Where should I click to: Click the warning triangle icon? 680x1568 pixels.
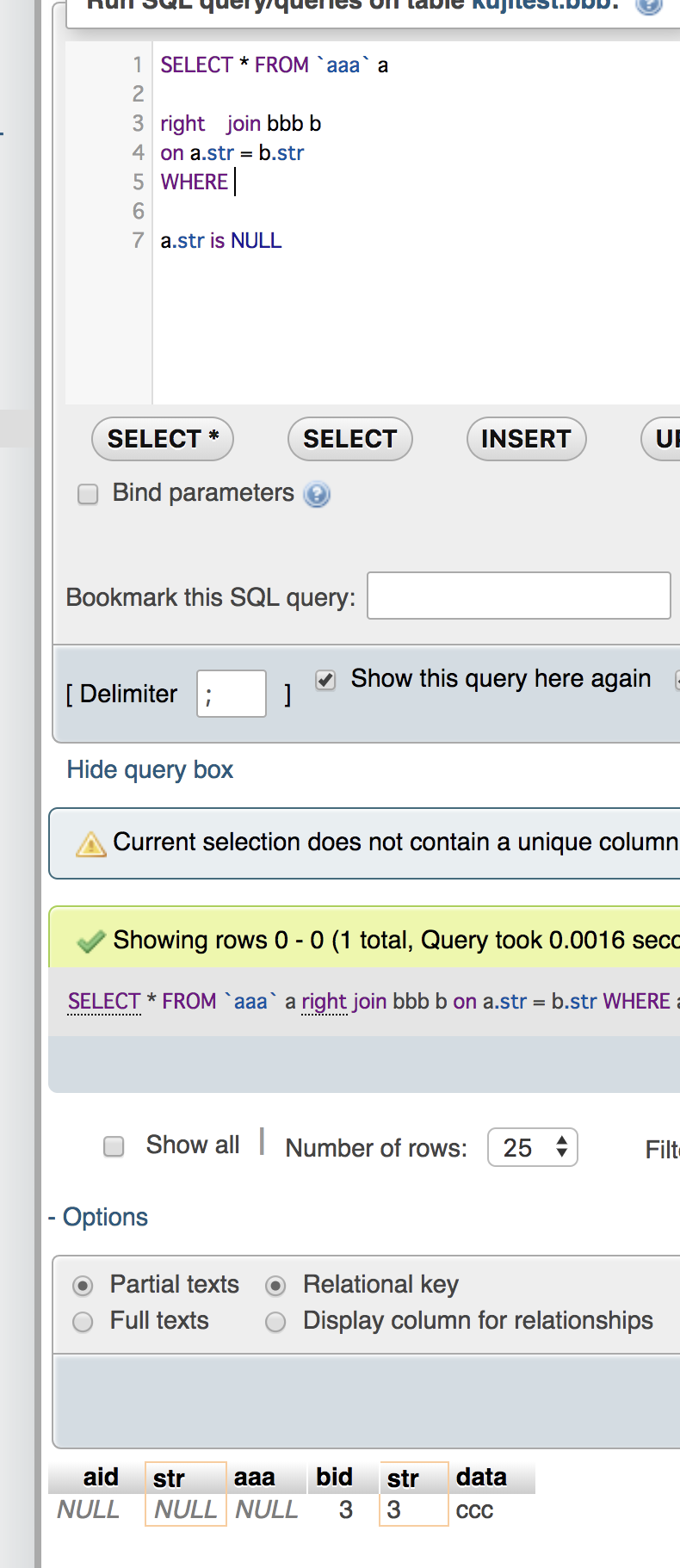pyautogui.click(x=90, y=844)
